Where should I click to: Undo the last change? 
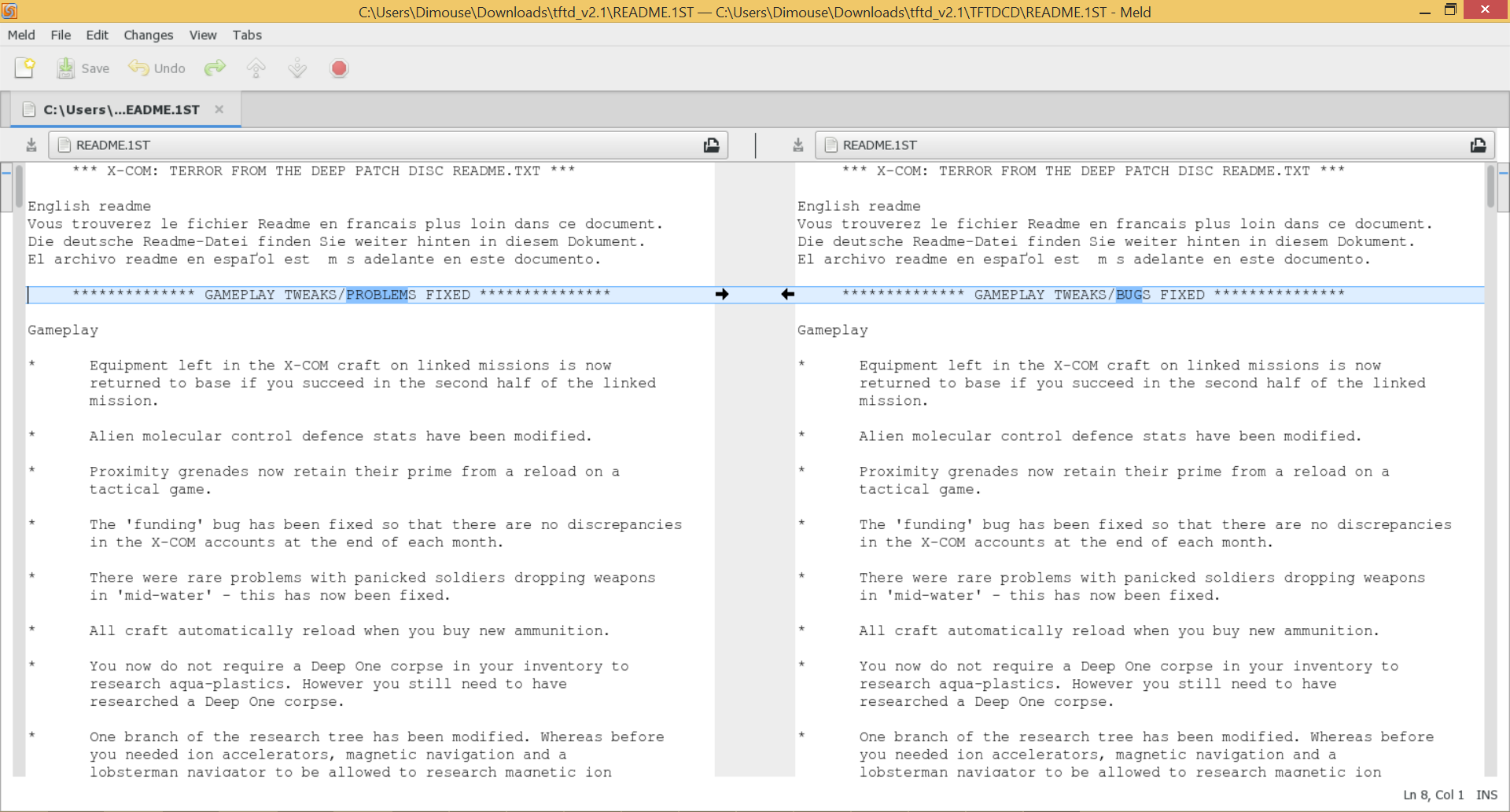pyautogui.click(x=157, y=68)
